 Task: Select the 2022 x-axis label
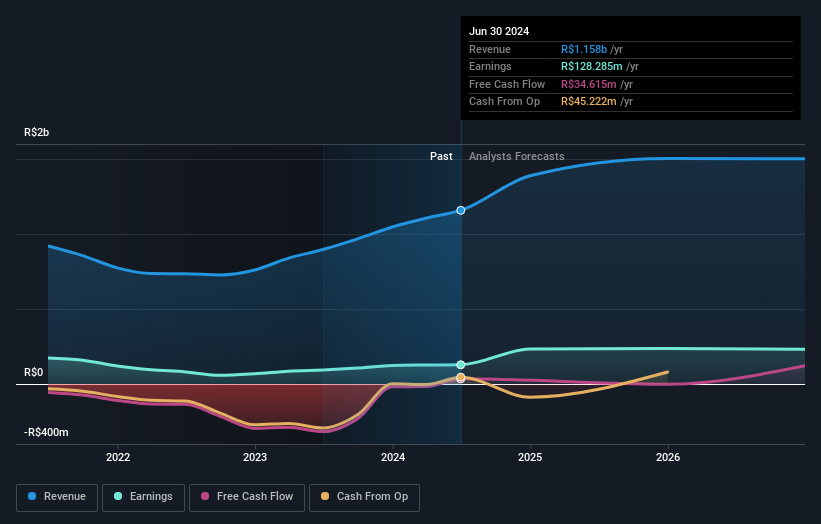click(118, 457)
